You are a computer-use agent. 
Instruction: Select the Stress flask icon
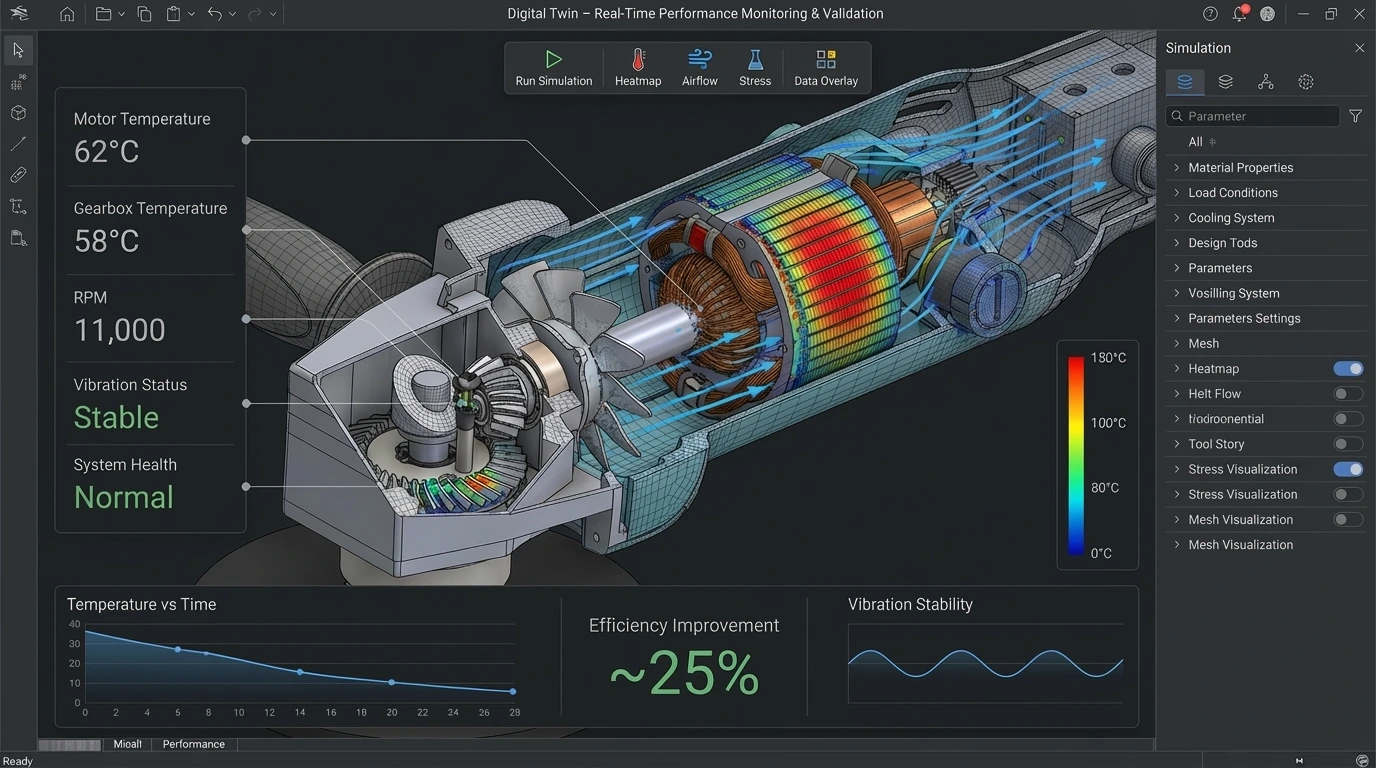(x=754, y=67)
